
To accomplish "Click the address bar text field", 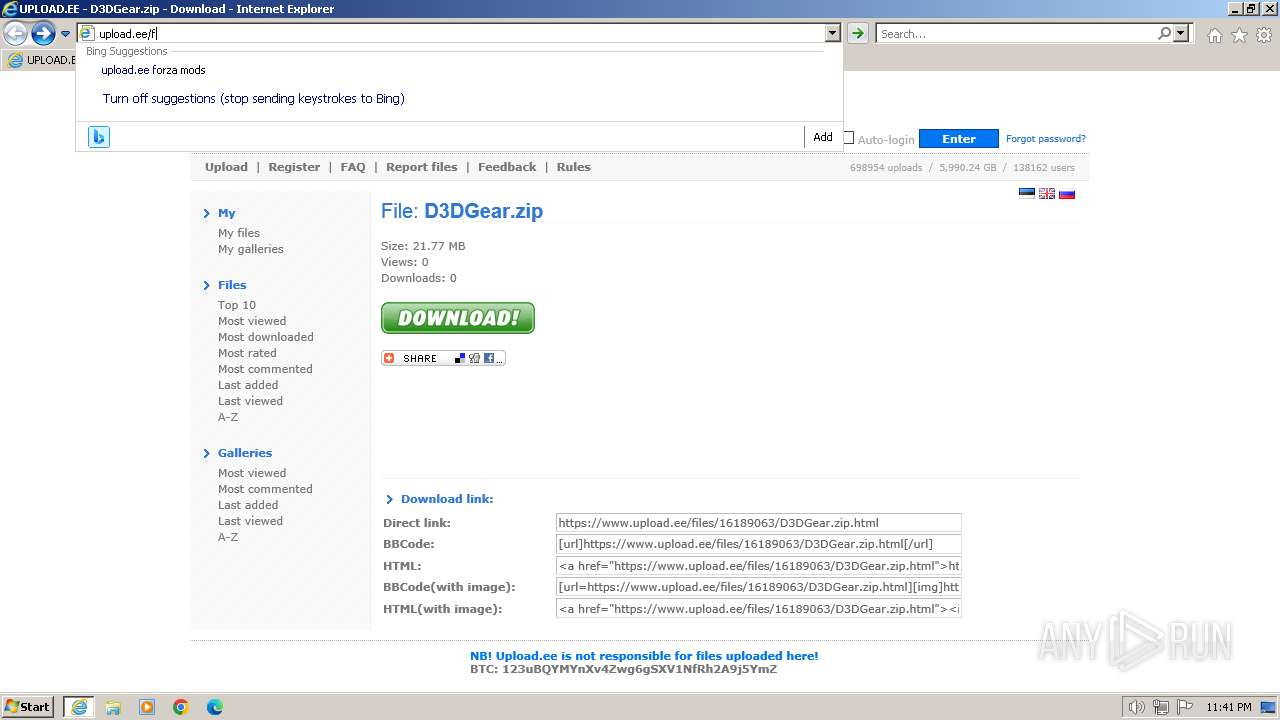I will pyautogui.click(x=451, y=34).
